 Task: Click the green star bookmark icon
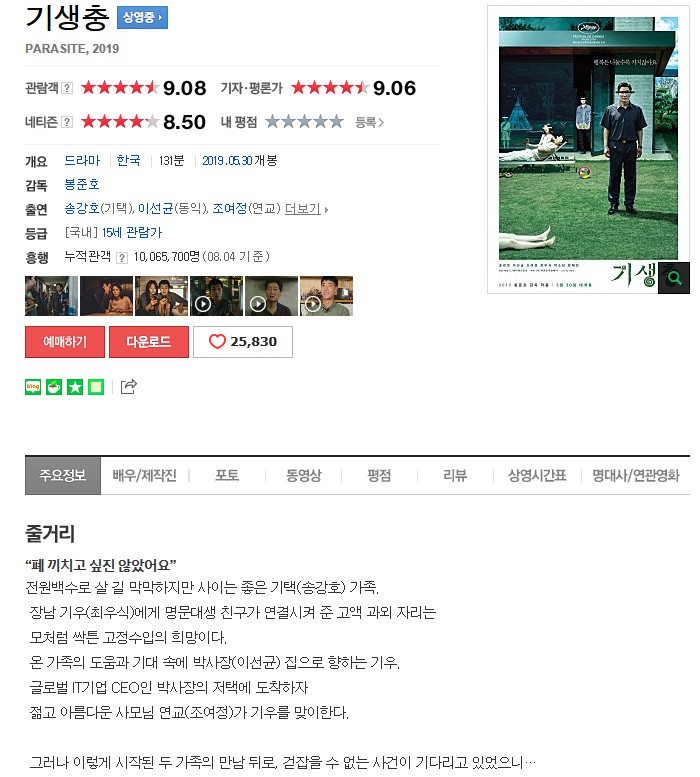tap(75, 387)
